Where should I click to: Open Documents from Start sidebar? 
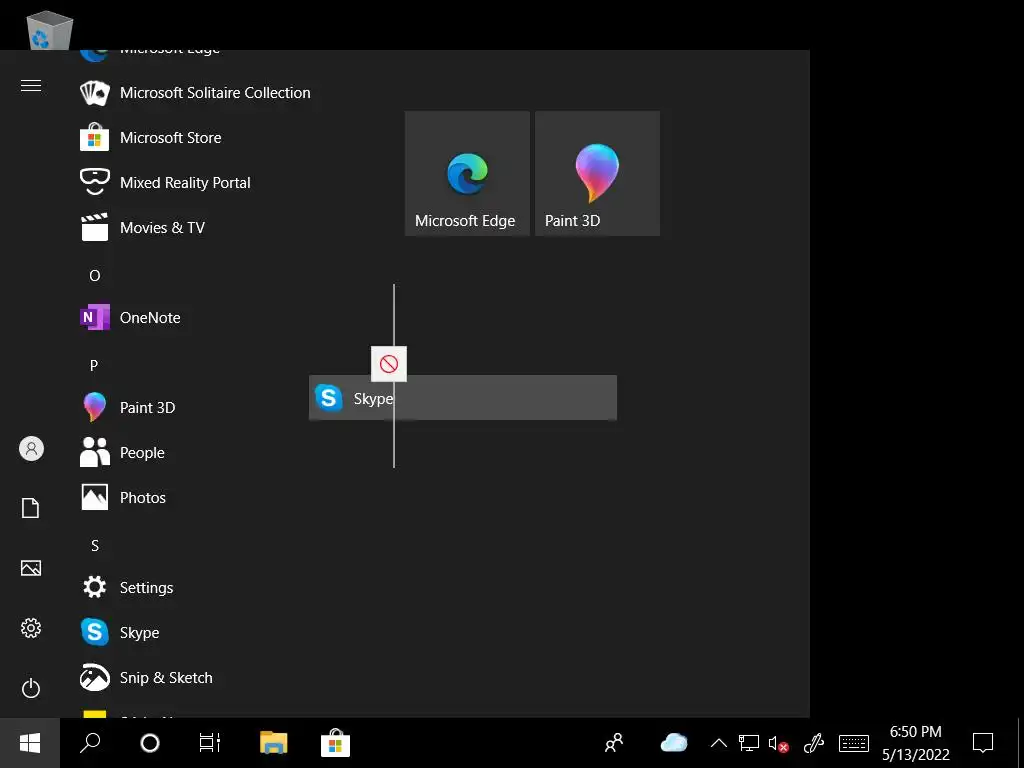pyautogui.click(x=31, y=508)
